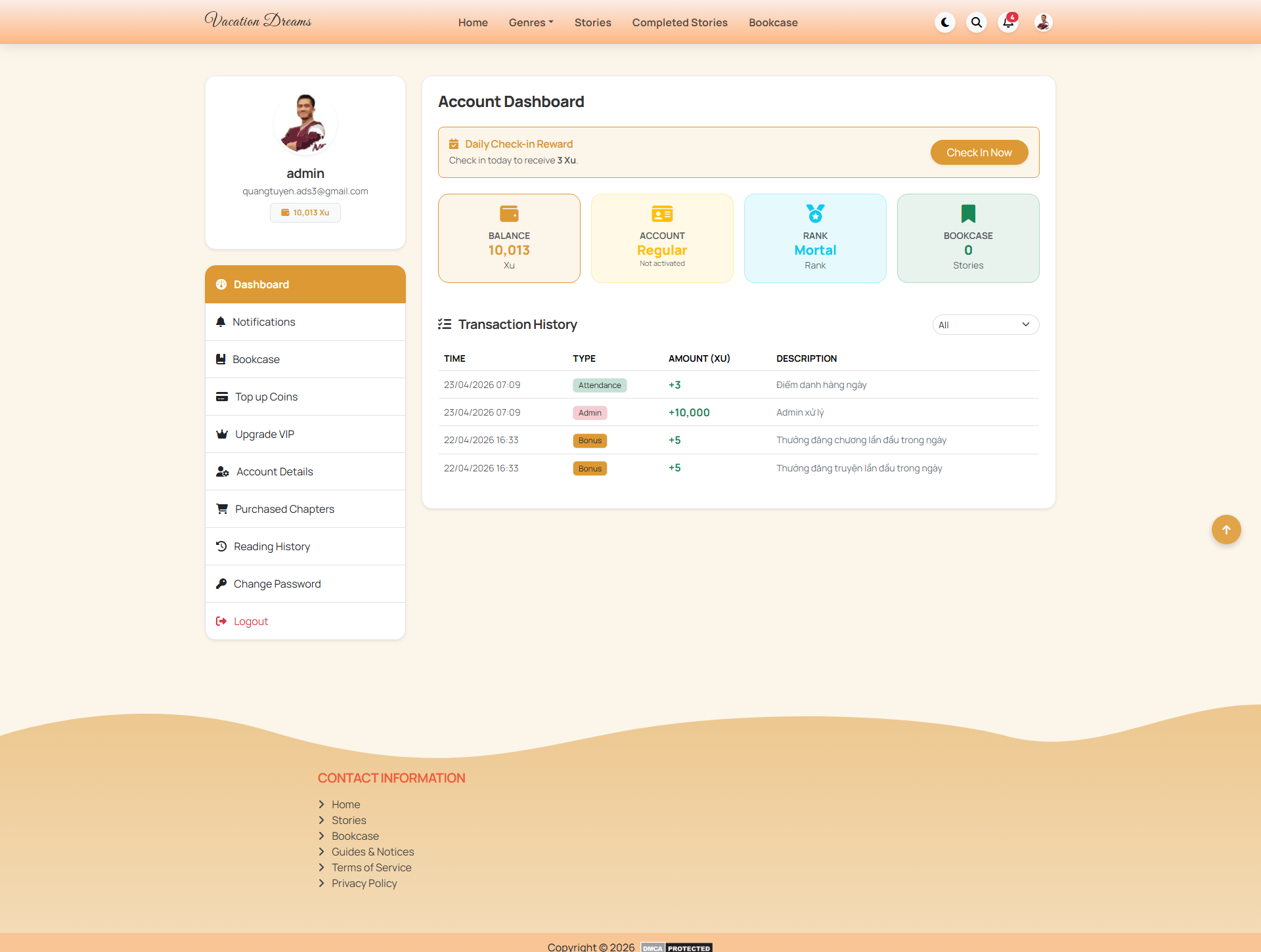
Task: Open Bookcase in top navigation
Action: [x=773, y=22]
